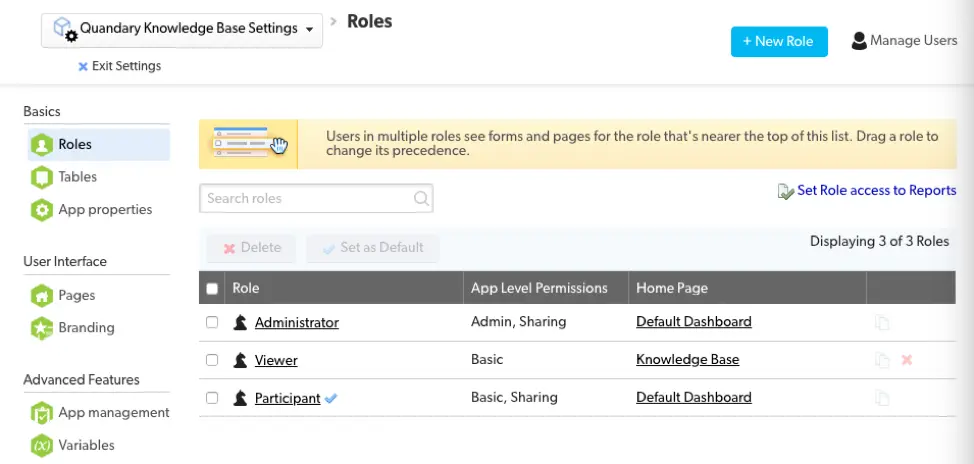Click the Manage Users person icon
The width and height of the screenshot is (974, 464).
[859, 41]
